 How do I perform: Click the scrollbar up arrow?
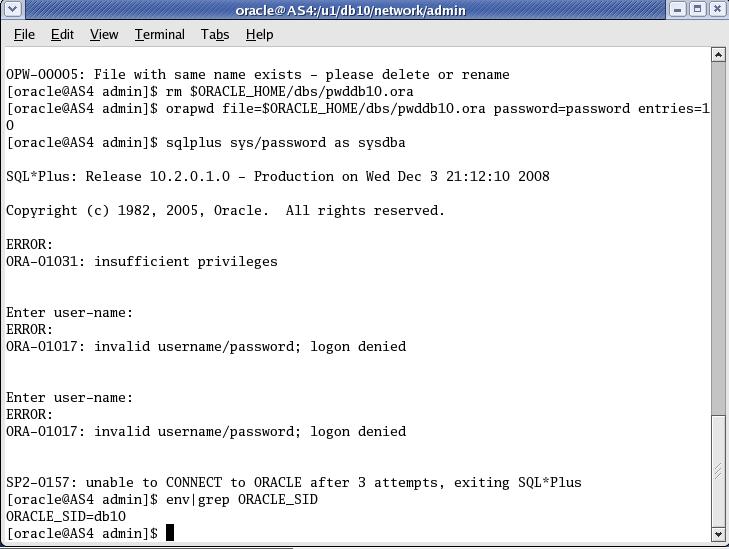719,54
